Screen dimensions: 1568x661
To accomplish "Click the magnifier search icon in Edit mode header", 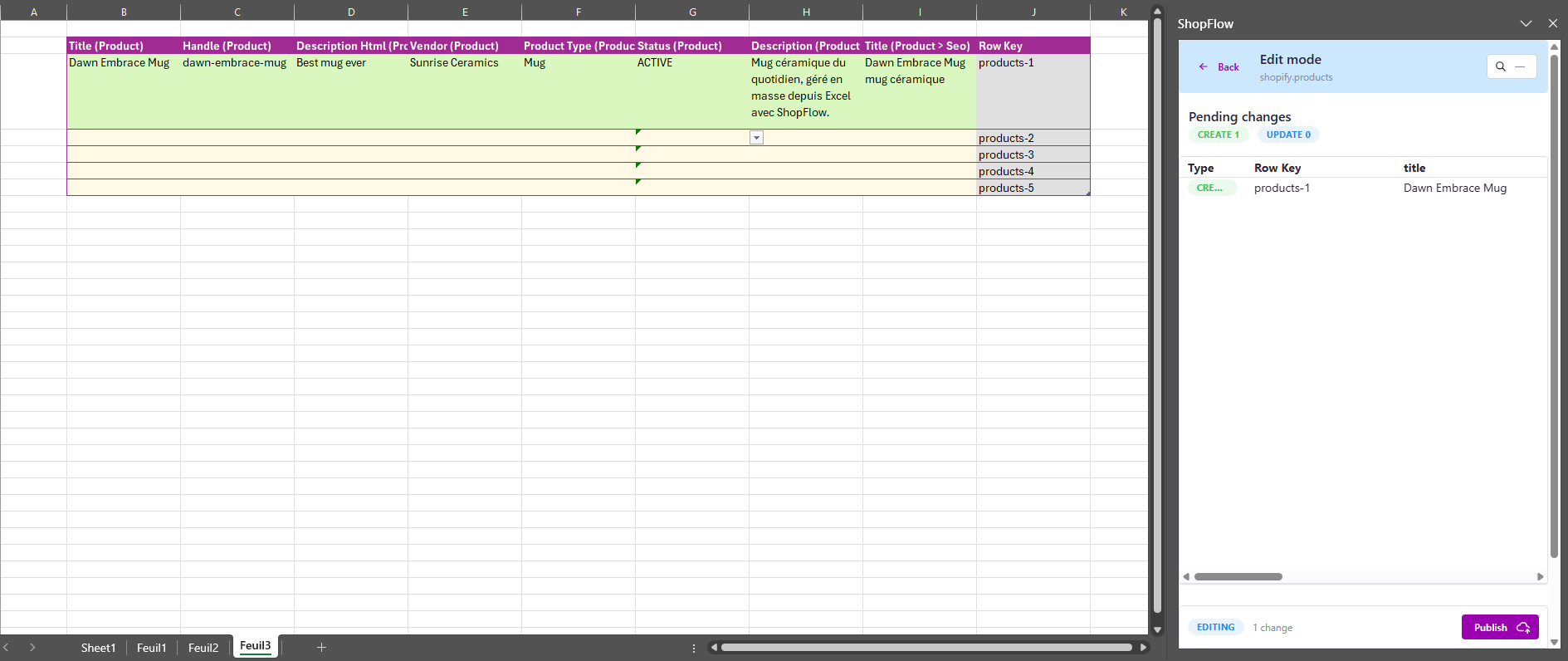I will 1501,66.
